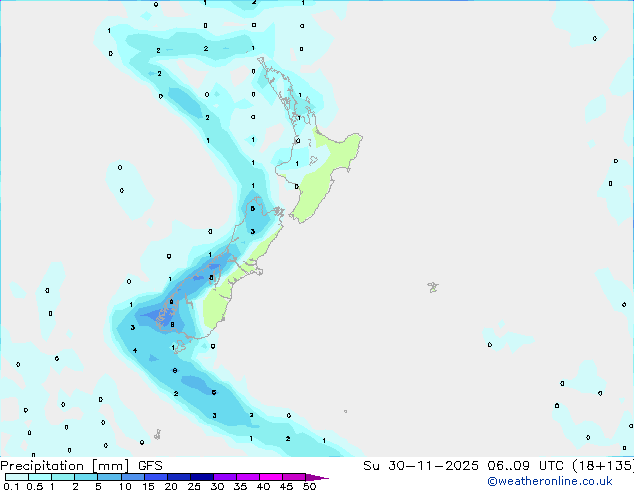Select the 35–40 mm legend color swatch
The image size is (634, 490).
click(x=248, y=477)
